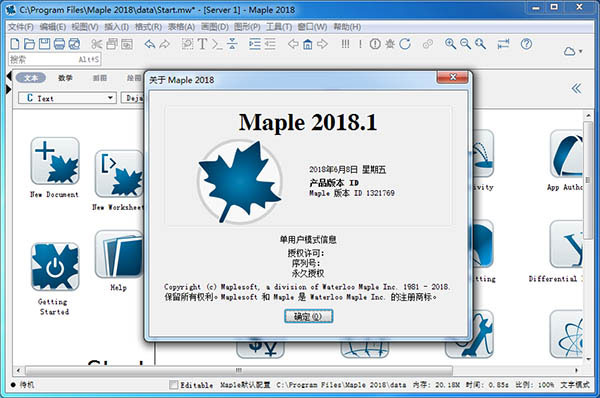Open the 帮助(H) menu
Screen dimensions: 600x398
coord(347,27)
